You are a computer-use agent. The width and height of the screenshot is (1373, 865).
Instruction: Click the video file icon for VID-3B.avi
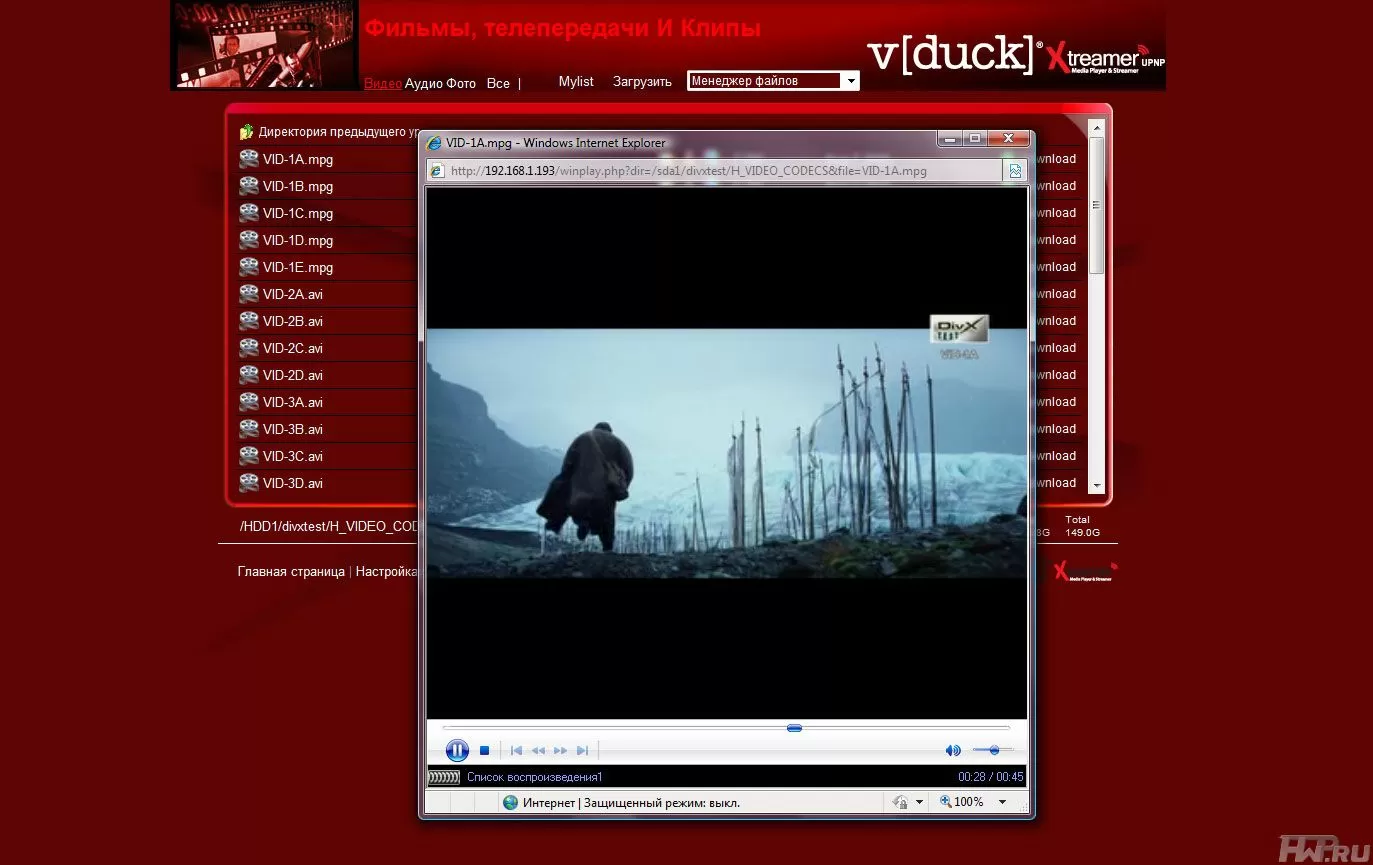coord(249,429)
